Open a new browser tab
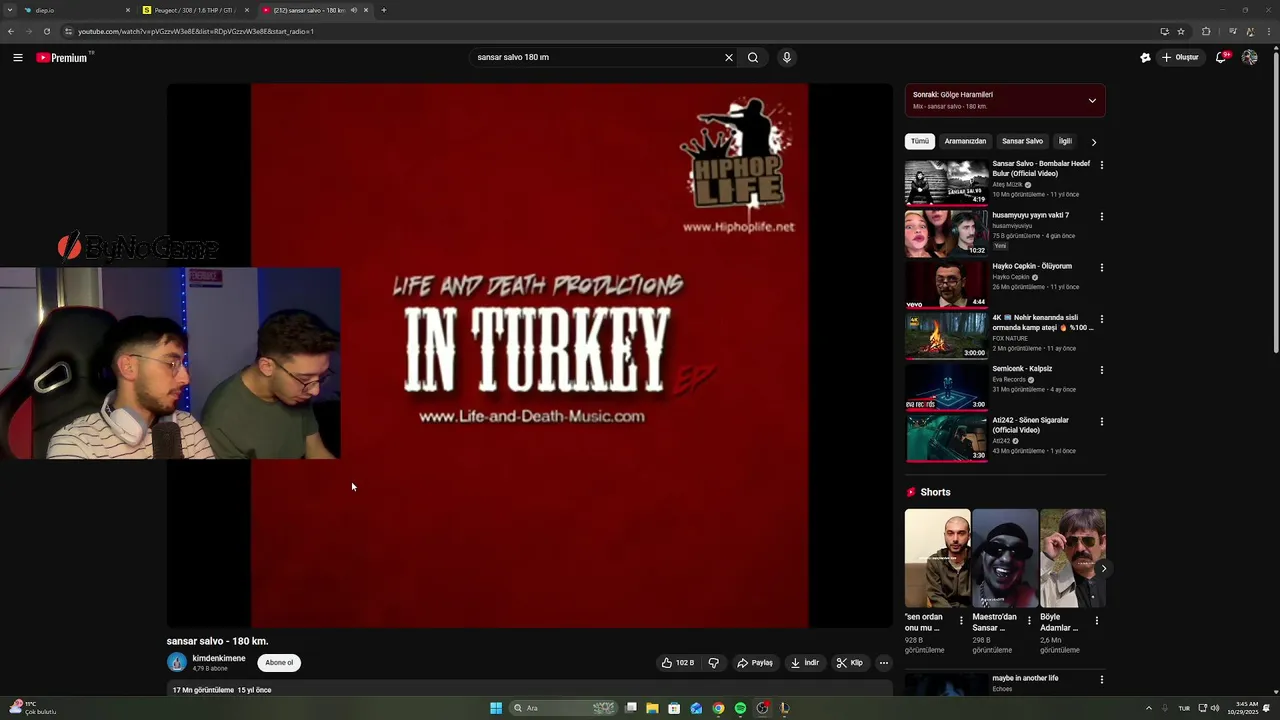The image size is (1280, 720). [384, 10]
